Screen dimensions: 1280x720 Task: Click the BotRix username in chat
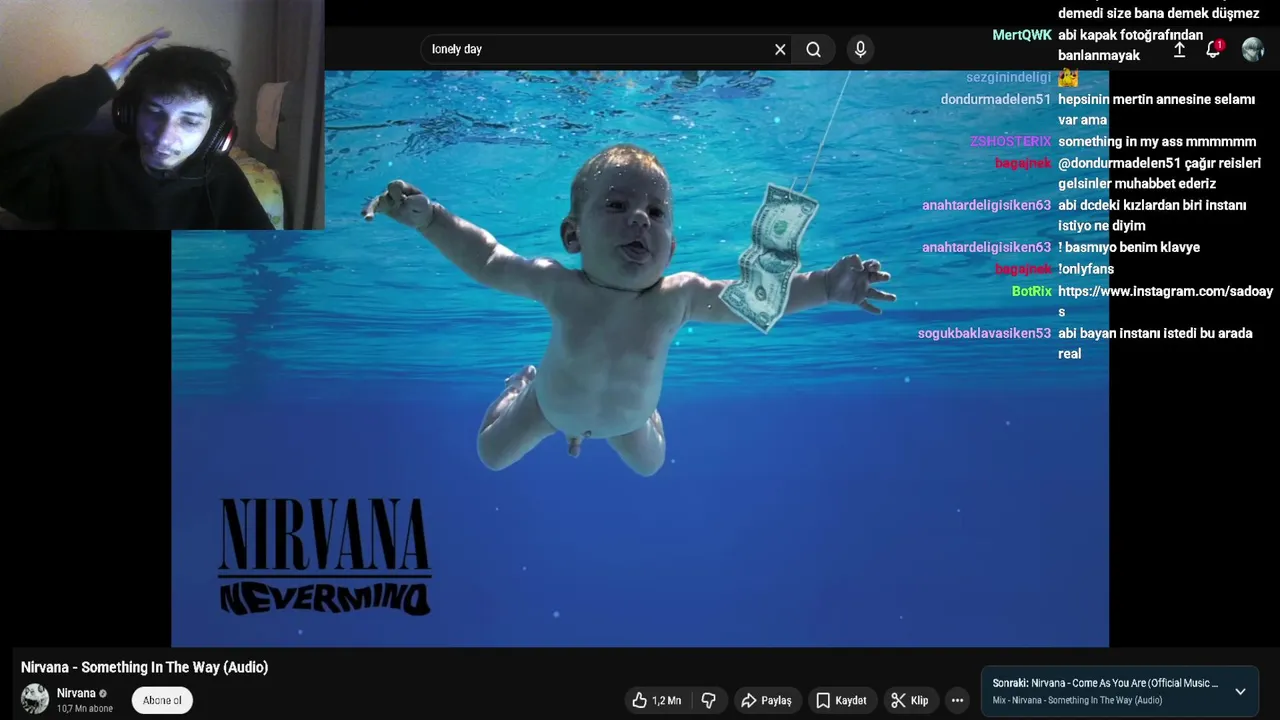coord(1031,291)
